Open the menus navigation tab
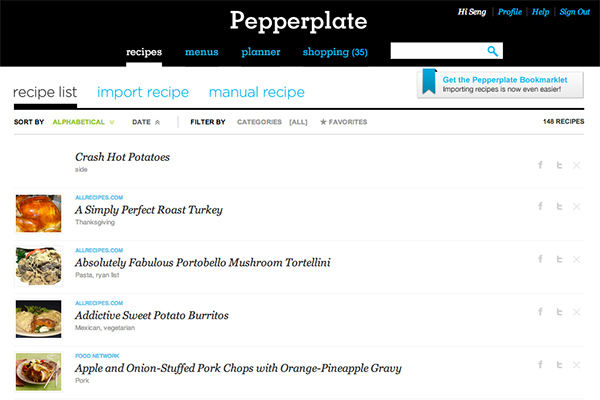 tap(201, 52)
